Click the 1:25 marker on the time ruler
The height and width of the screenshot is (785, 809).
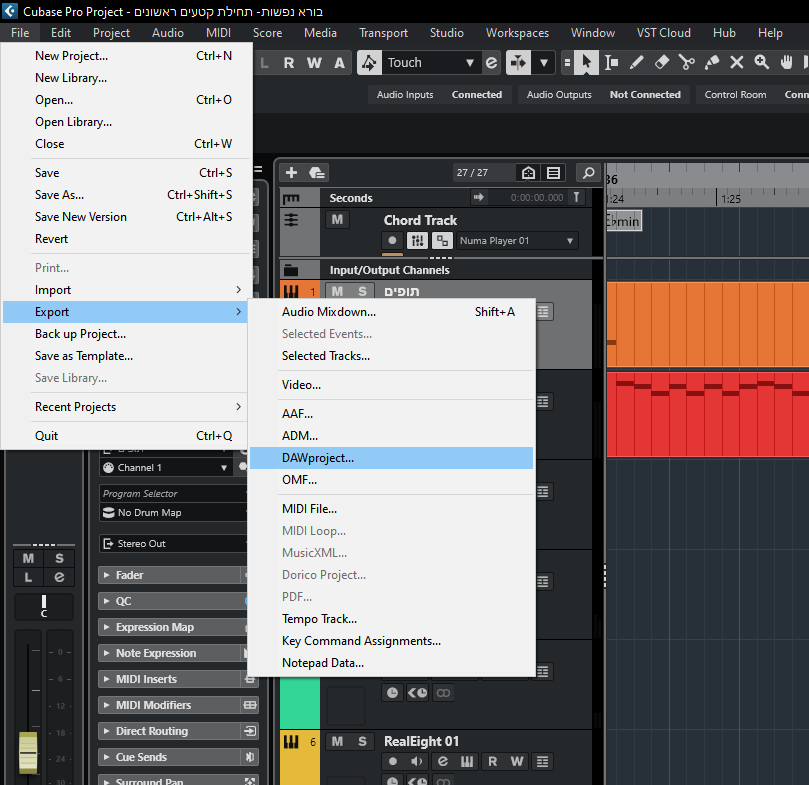(730, 199)
